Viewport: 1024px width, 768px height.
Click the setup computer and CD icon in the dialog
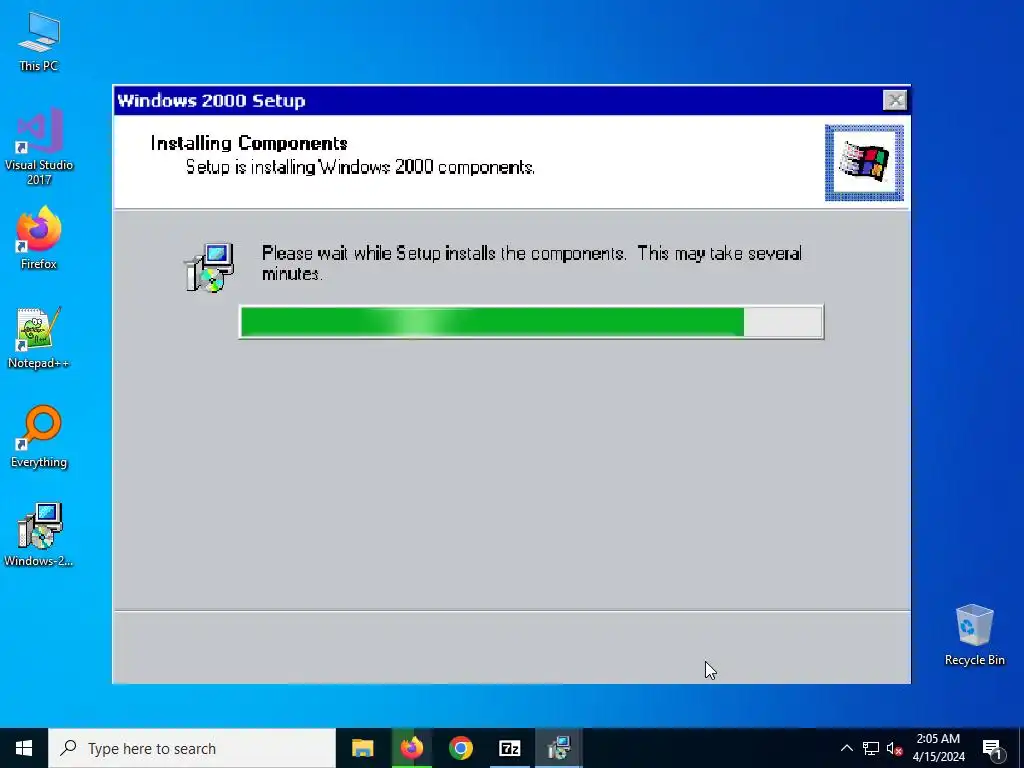[x=209, y=267]
